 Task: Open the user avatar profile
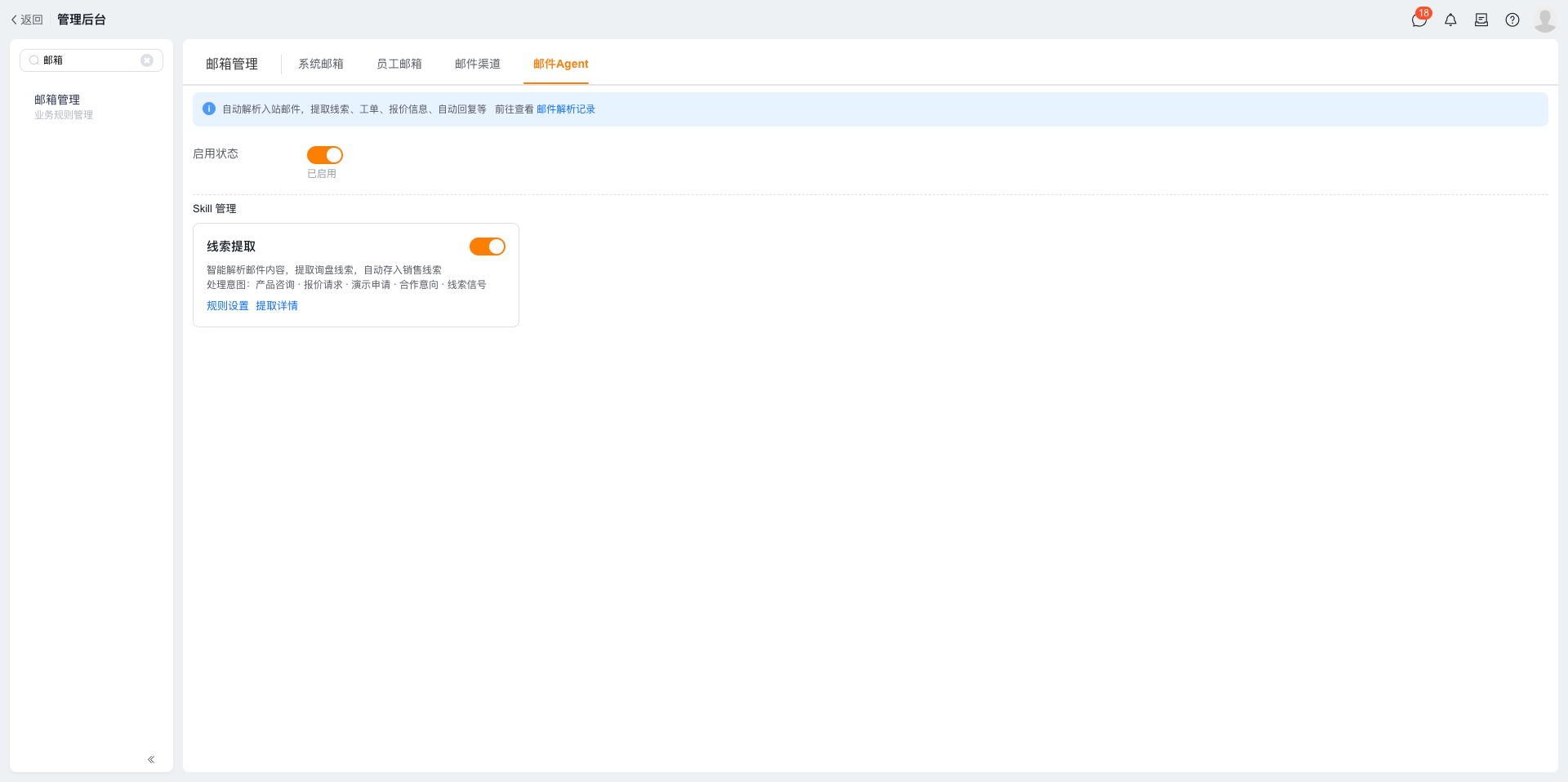pyautogui.click(x=1544, y=20)
